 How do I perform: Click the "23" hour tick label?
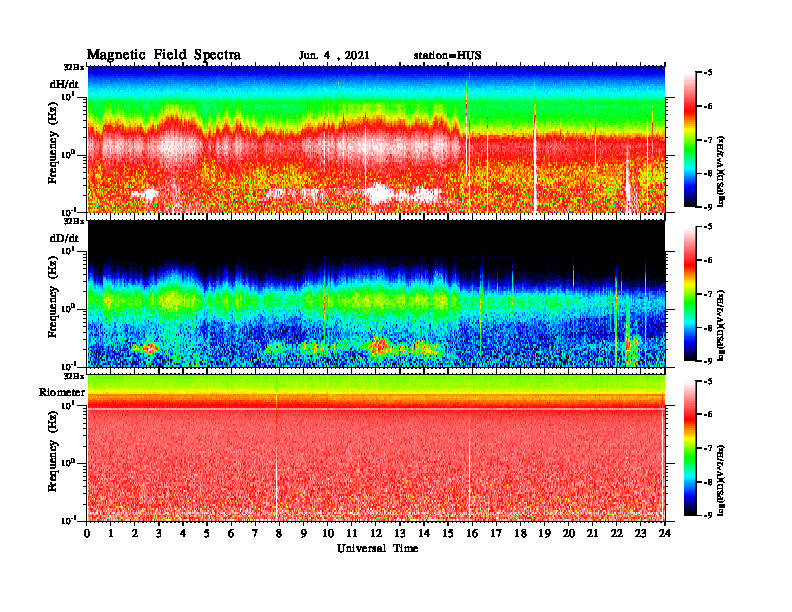click(x=640, y=533)
